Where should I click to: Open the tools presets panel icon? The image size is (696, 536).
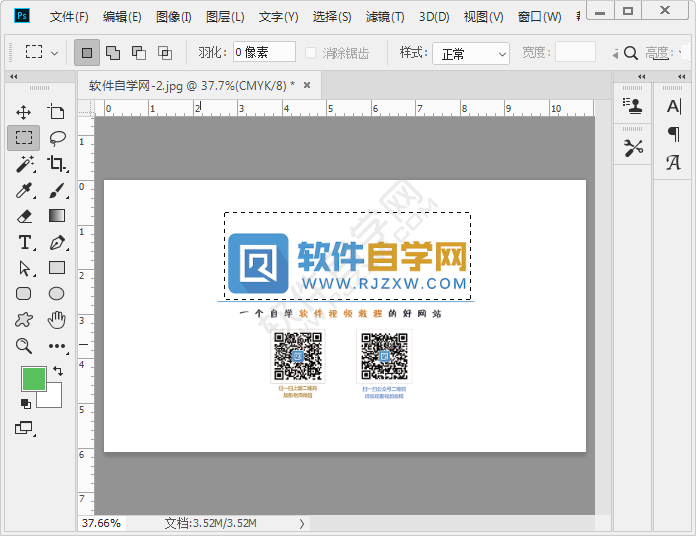click(x=633, y=148)
